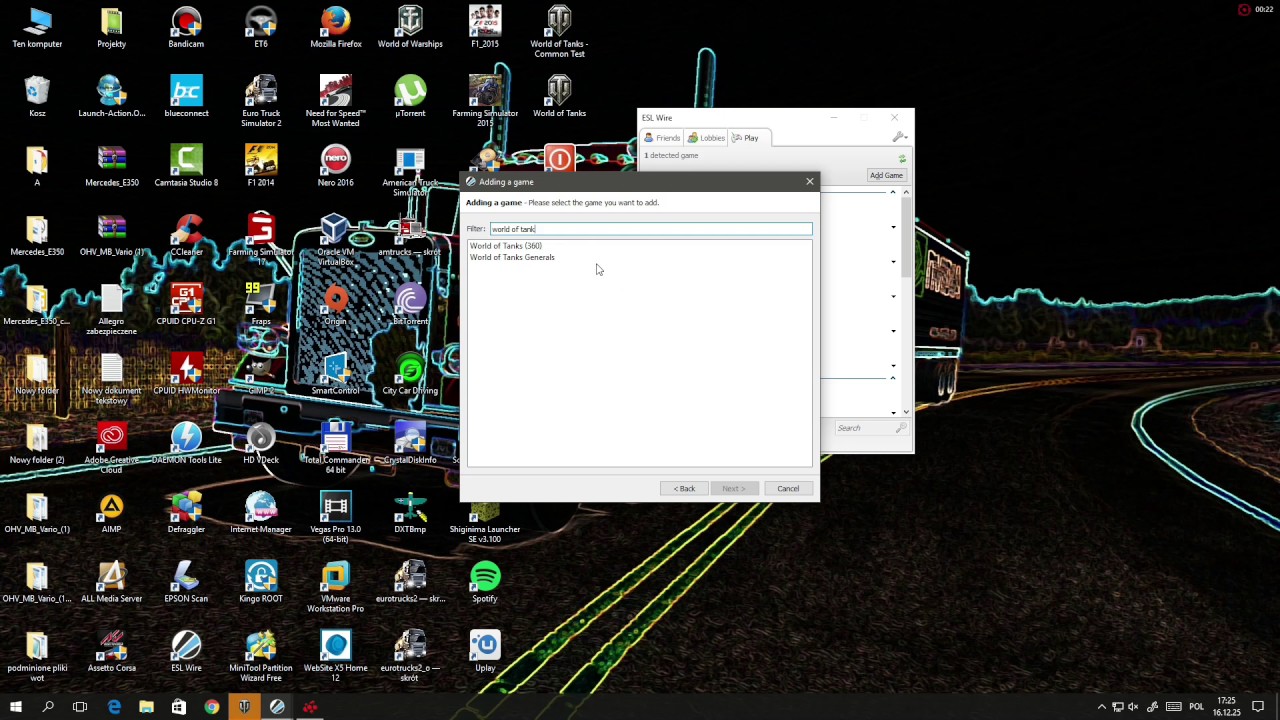Screen dimensions: 1280x720
Task: Go back with the Back button
Action: (x=684, y=489)
